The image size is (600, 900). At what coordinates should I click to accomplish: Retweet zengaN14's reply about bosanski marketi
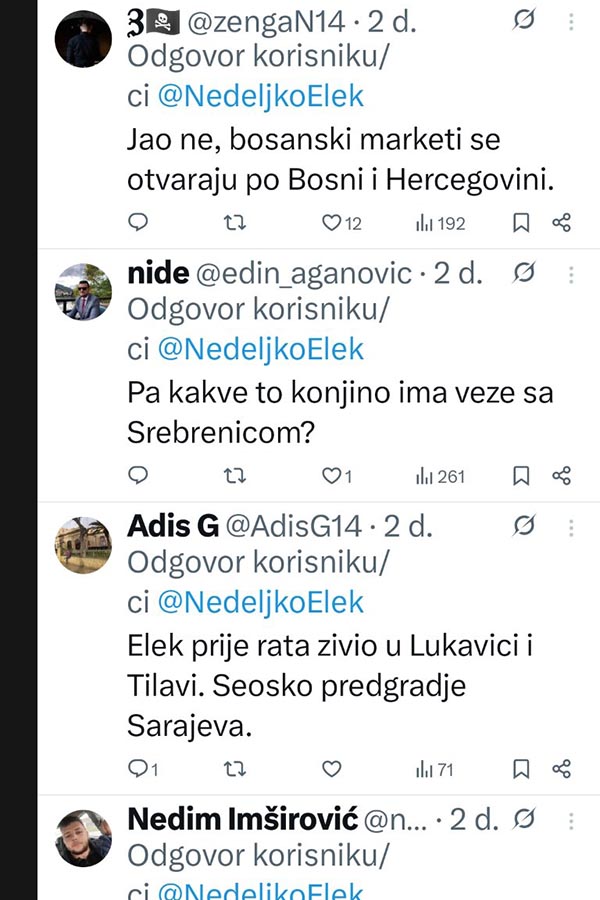(234, 223)
